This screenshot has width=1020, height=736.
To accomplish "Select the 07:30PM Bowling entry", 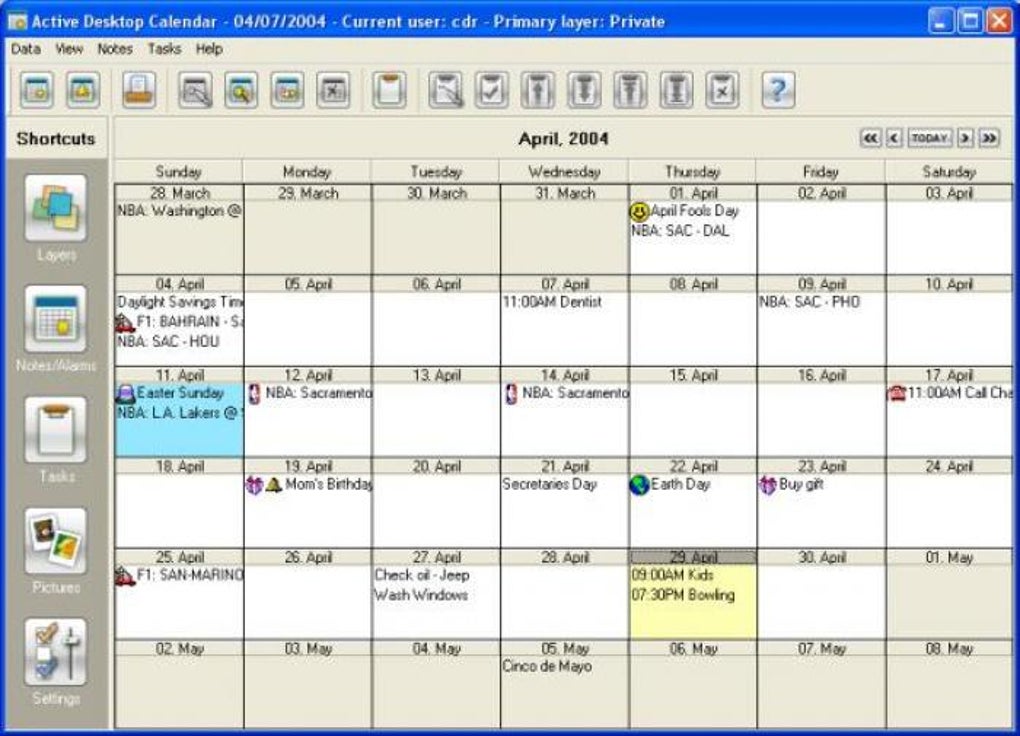I will (683, 595).
